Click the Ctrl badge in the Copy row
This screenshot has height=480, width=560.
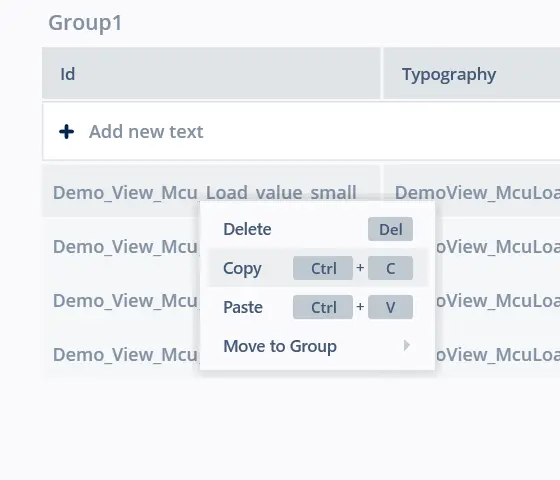pos(323,268)
